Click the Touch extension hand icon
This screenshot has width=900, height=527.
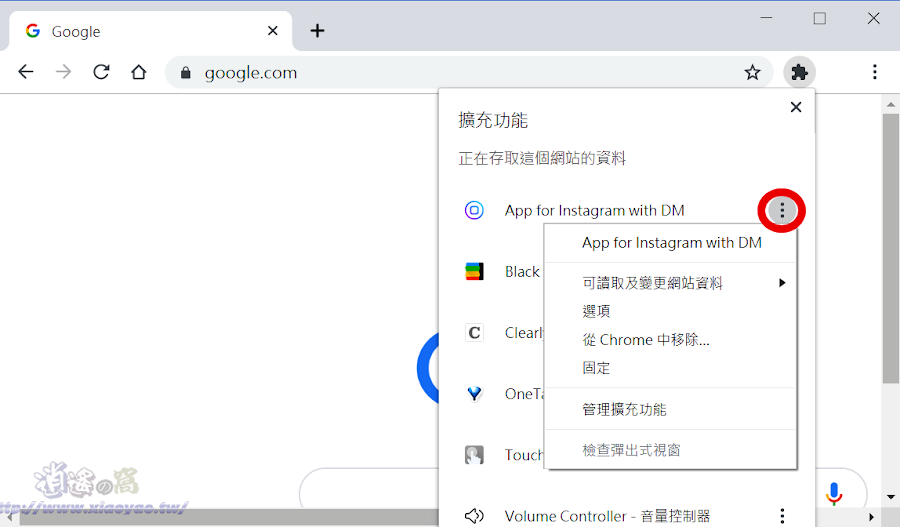474,455
